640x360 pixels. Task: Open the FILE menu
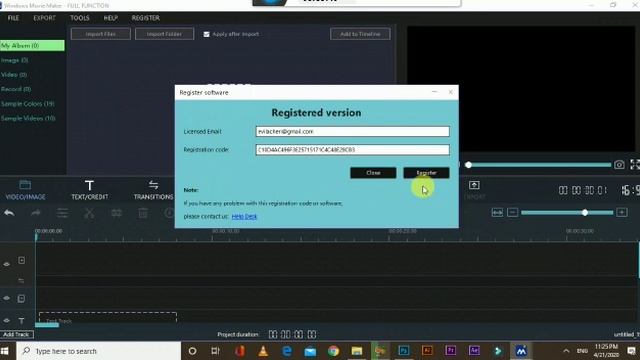coord(13,18)
